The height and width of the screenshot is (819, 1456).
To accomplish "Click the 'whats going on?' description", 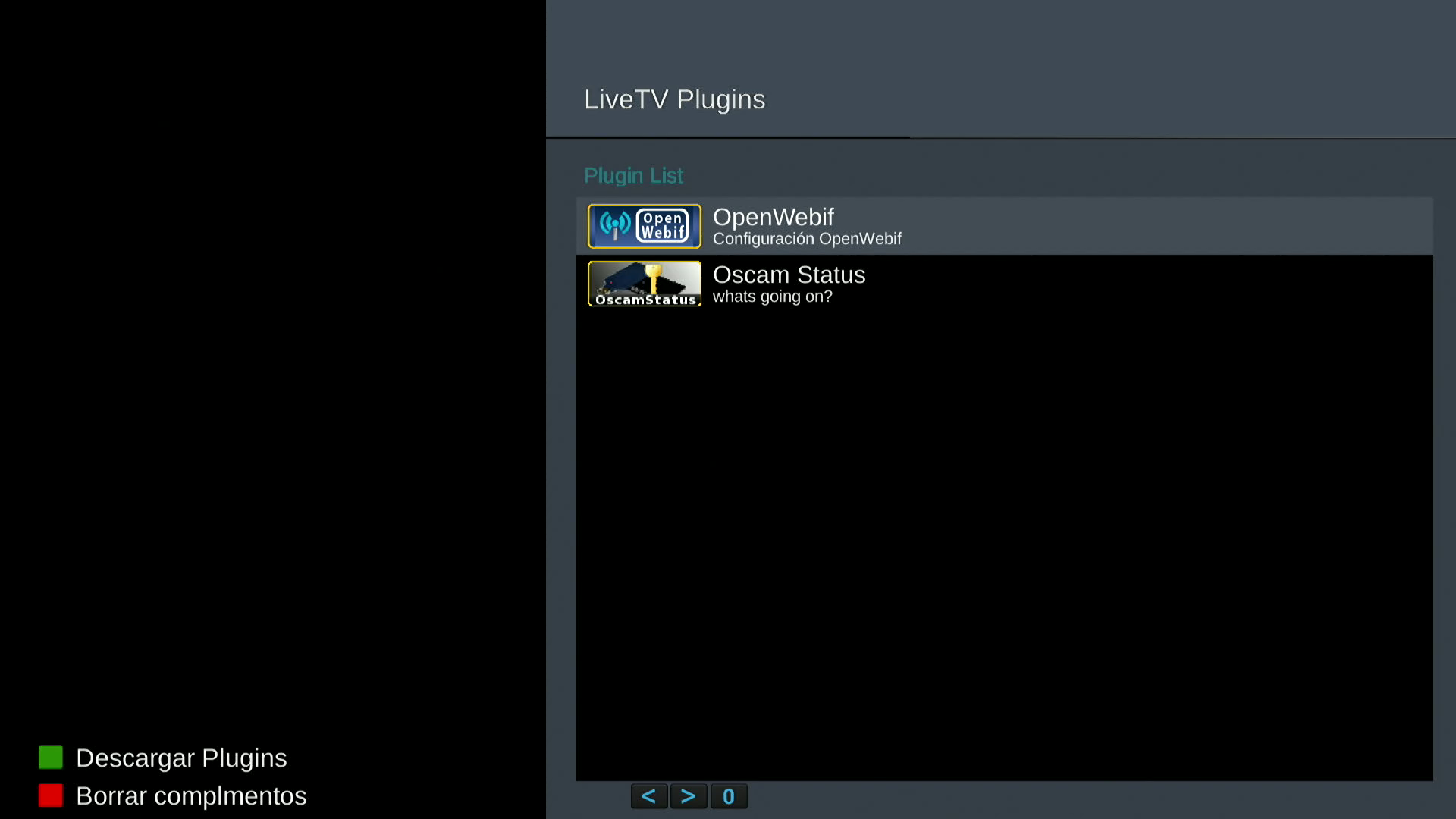I will (x=772, y=297).
